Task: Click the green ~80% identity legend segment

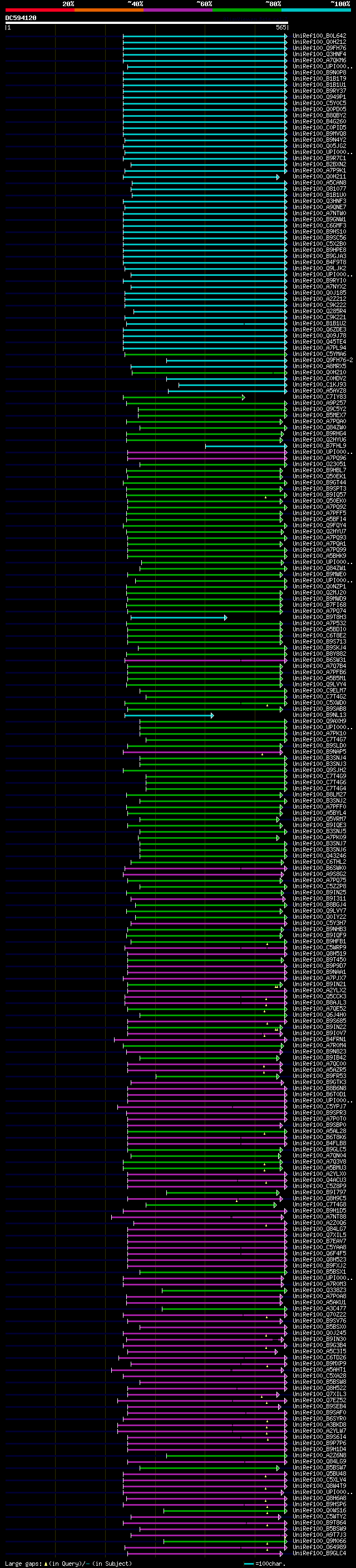Action: point(247,10)
